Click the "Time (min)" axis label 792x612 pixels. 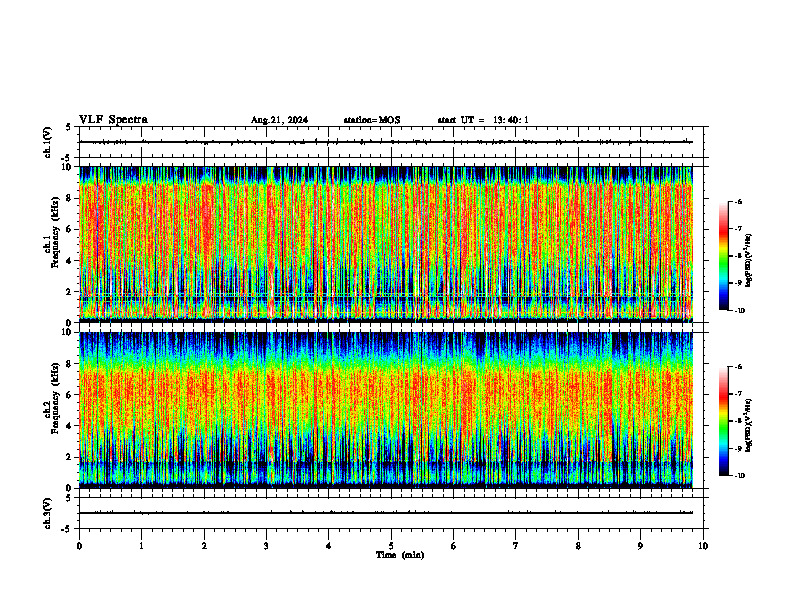coord(400,555)
